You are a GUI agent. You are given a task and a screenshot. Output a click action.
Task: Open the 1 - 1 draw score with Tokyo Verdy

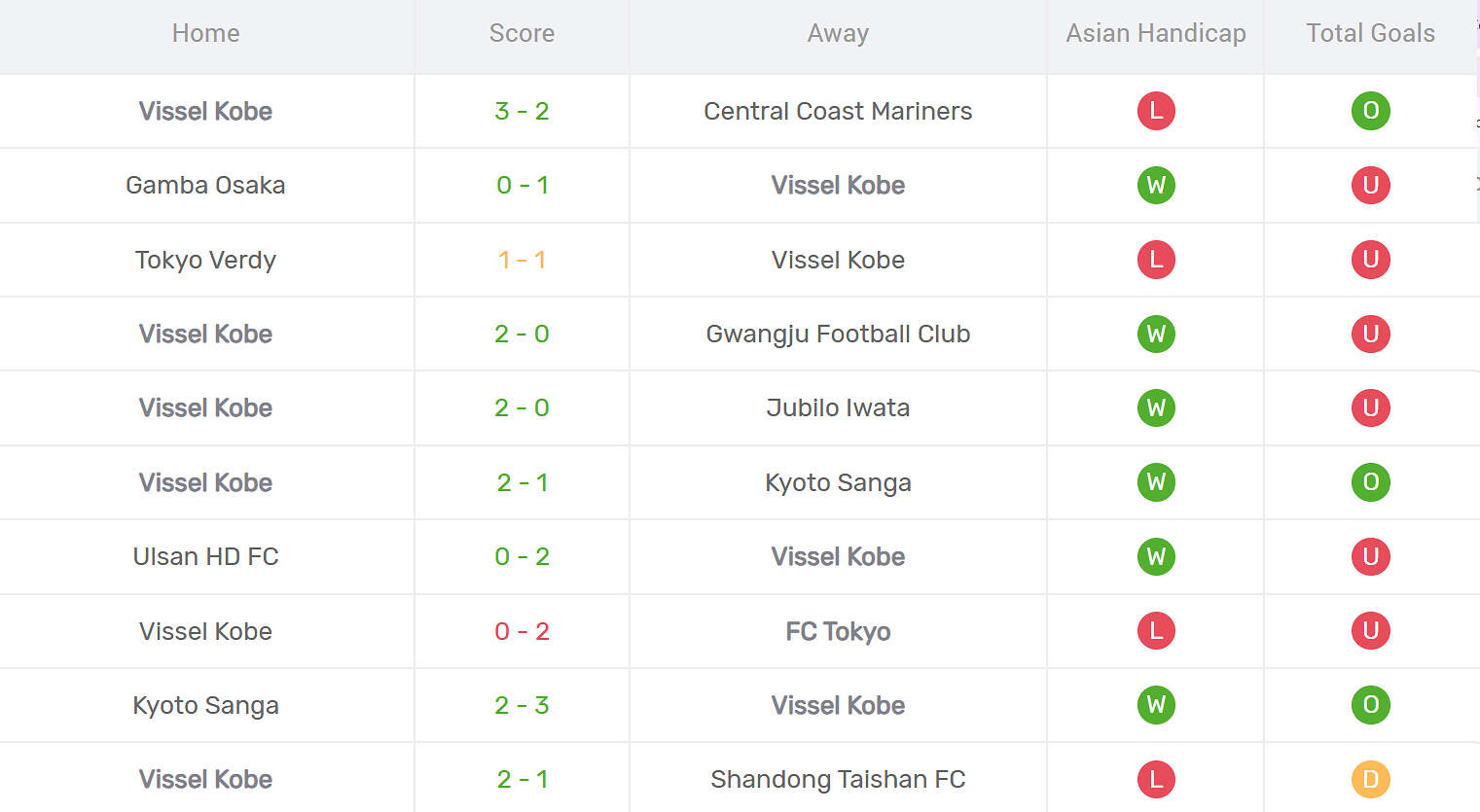coord(522,260)
